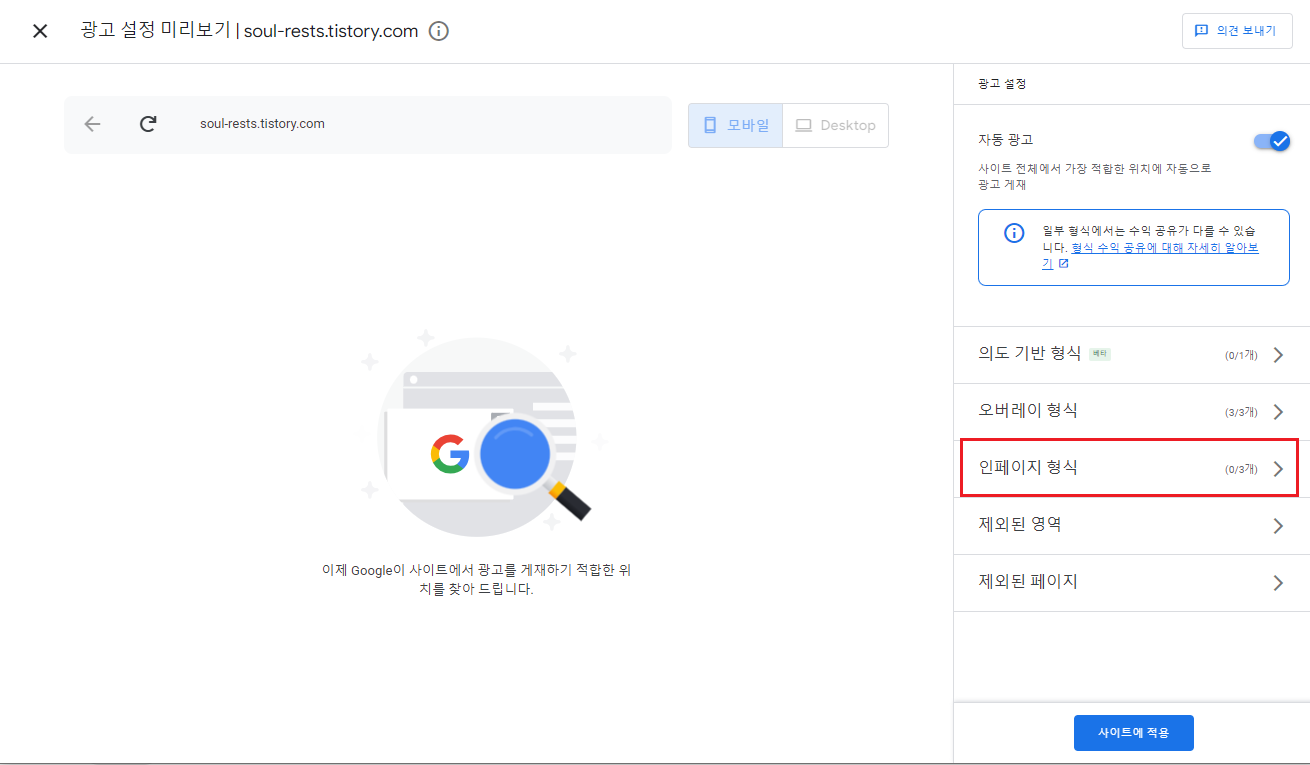Screen dimensions: 1310x765
Task: Click the info icon in revenue share notice
Action: coord(1014,233)
